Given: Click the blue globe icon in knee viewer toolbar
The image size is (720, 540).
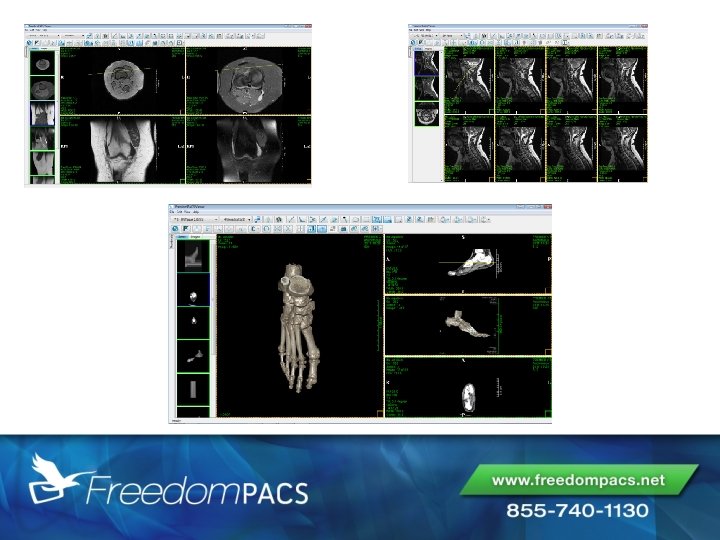Looking at the screenshot, I should point(29,43).
